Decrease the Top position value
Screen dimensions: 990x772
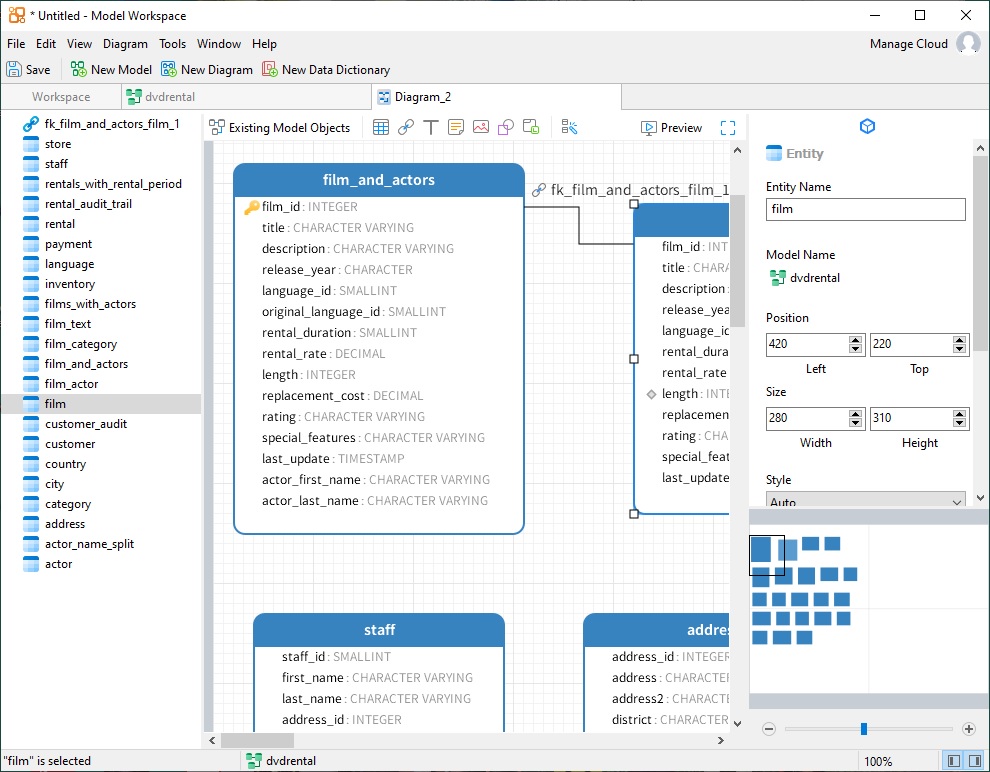pyautogui.click(x=959, y=348)
